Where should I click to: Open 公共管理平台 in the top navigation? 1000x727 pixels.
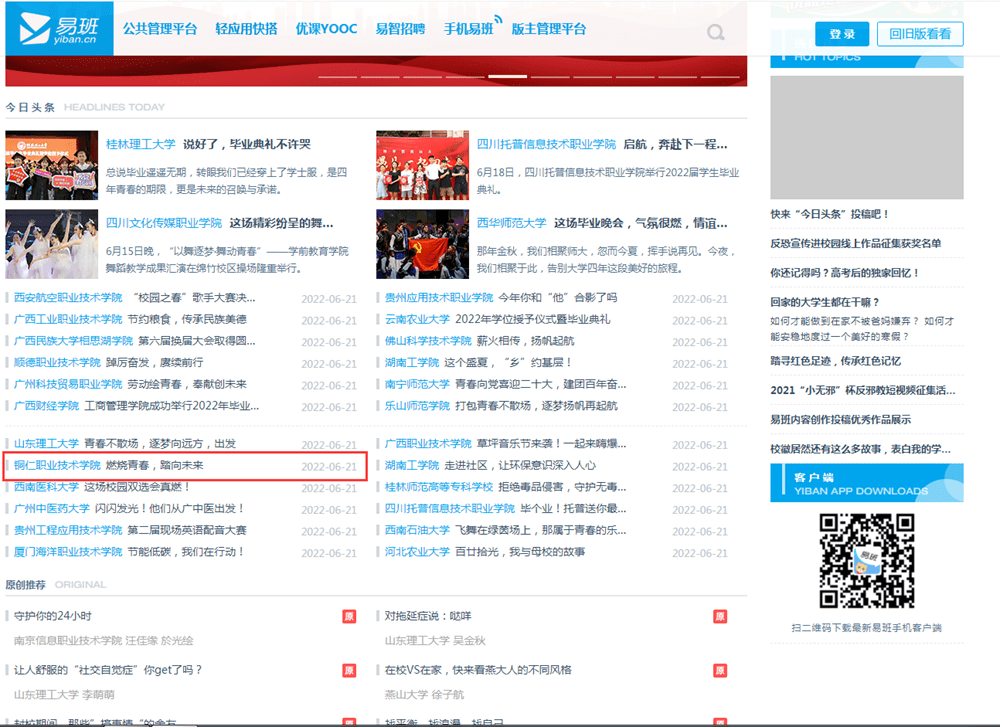pos(160,29)
